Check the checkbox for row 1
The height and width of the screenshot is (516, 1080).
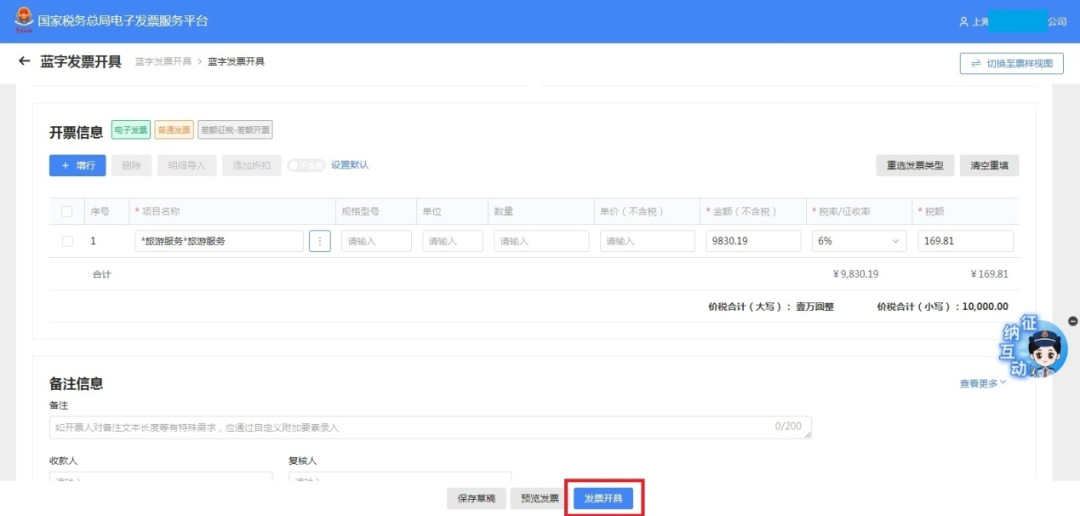click(x=67, y=241)
